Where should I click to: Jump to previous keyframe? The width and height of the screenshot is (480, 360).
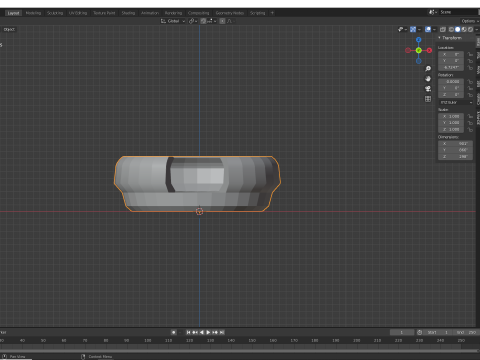pyautogui.click(x=195, y=332)
